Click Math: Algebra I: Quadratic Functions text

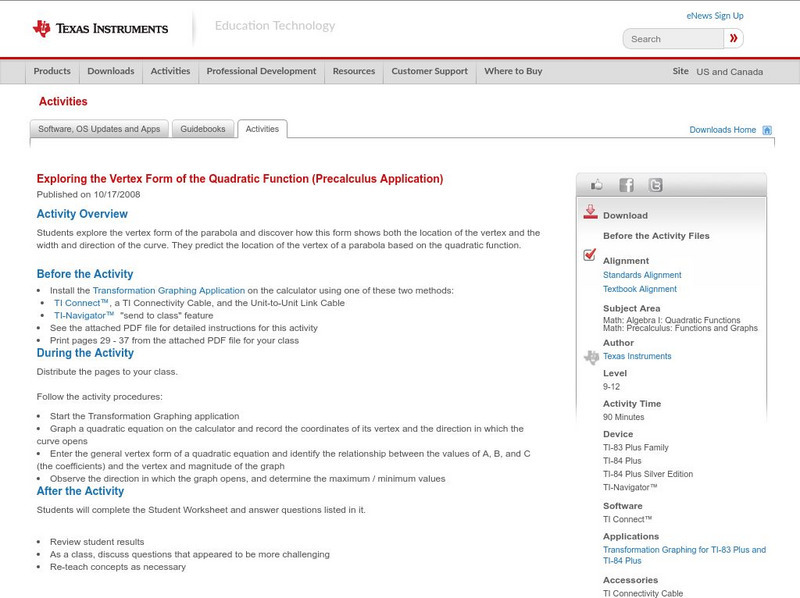[671, 320]
